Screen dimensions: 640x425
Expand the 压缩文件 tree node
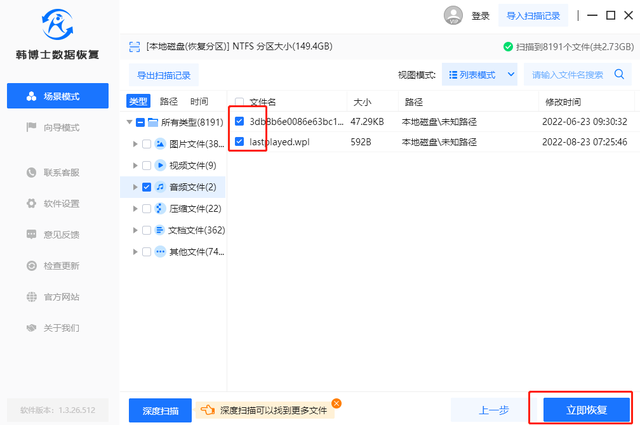click(x=135, y=209)
